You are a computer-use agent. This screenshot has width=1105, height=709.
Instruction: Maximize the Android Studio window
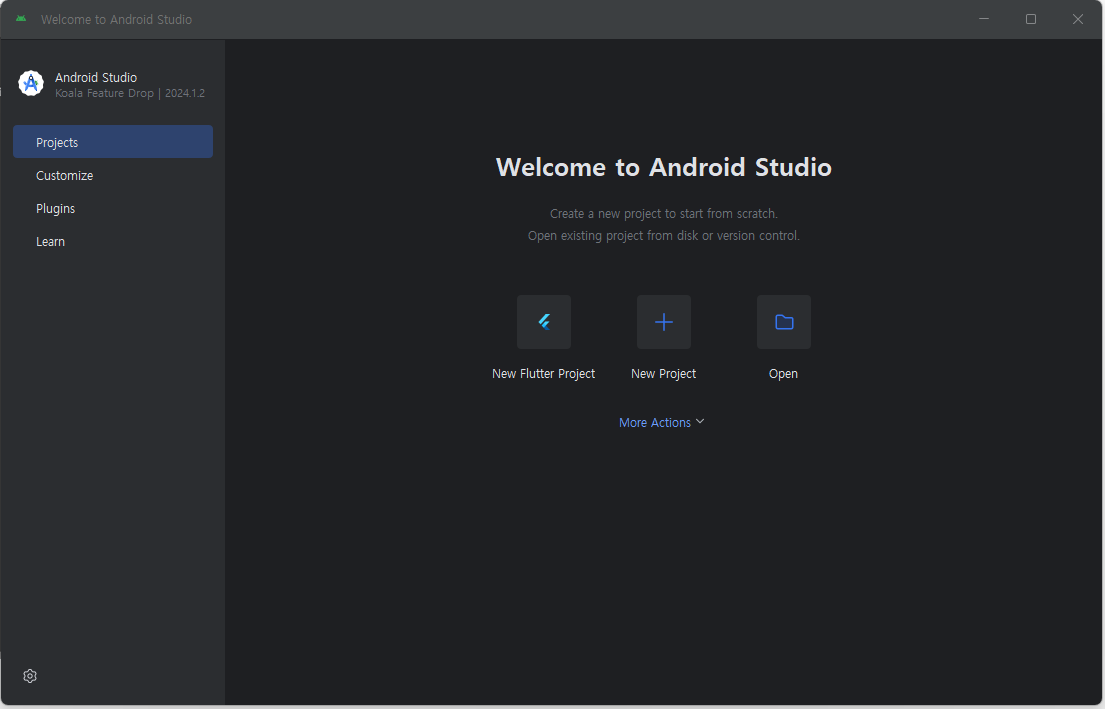point(1030,19)
